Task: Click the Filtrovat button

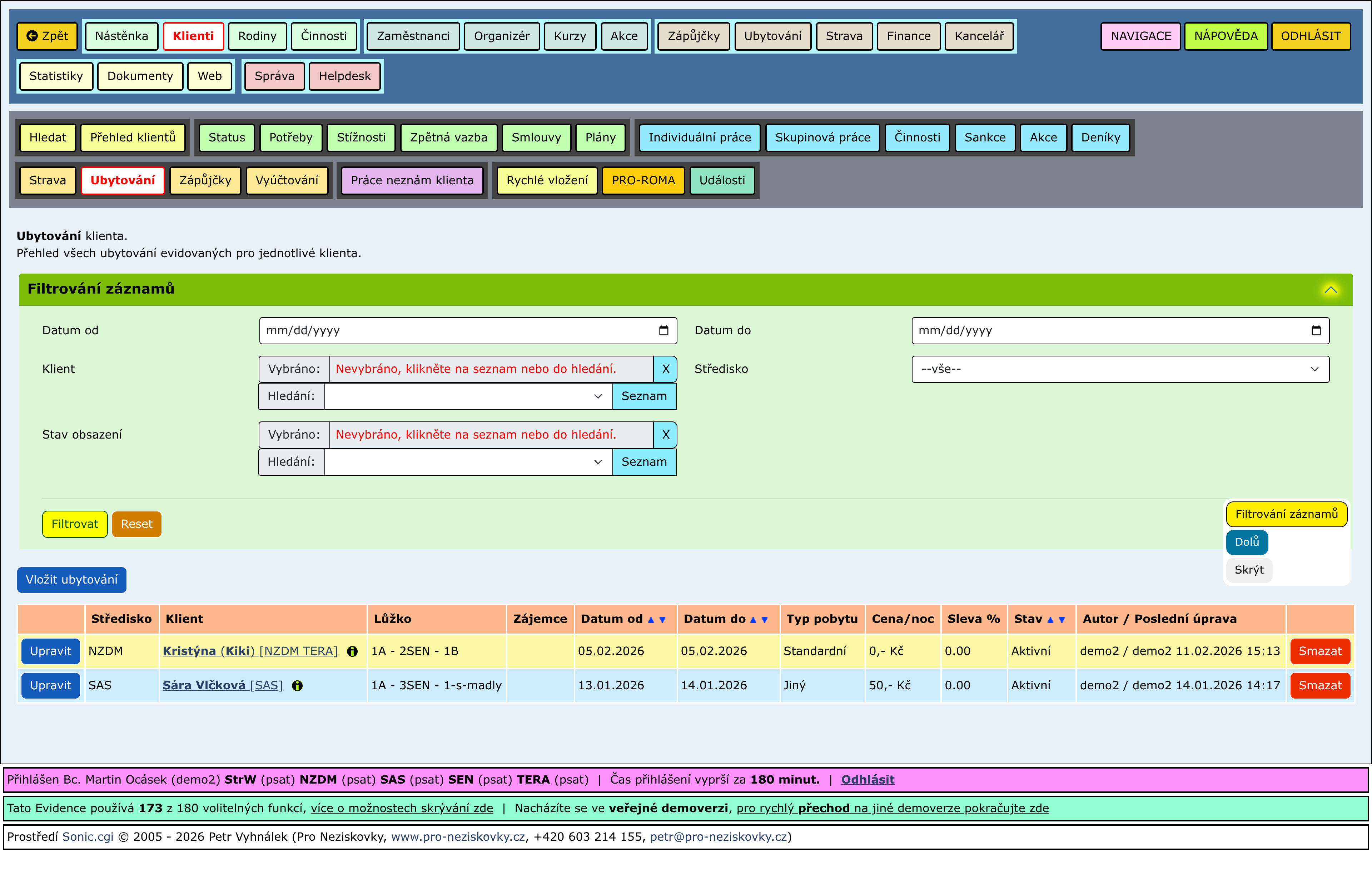Action: 75,524
